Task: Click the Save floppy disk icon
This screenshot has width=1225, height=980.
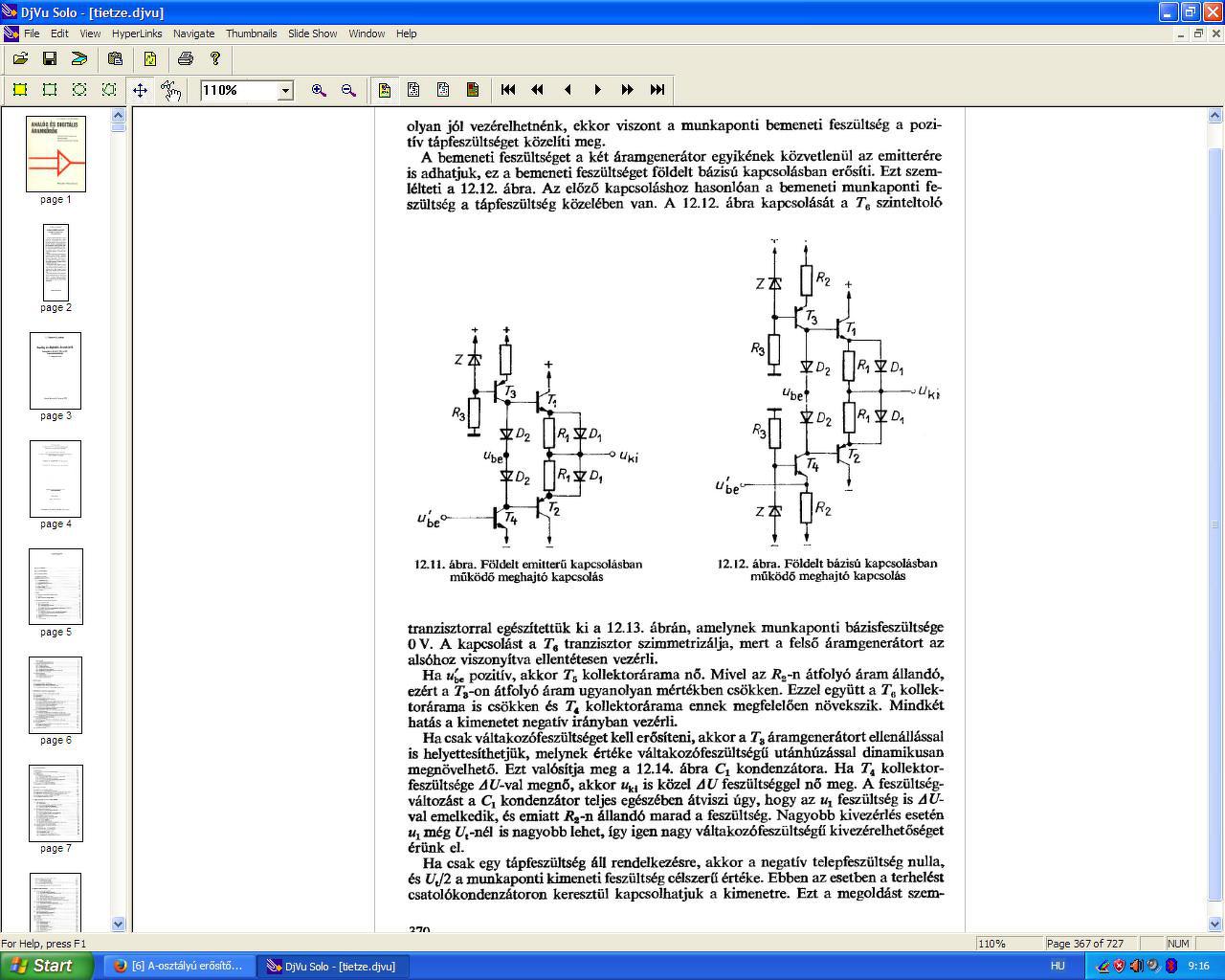Action: click(x=50, y=58)
